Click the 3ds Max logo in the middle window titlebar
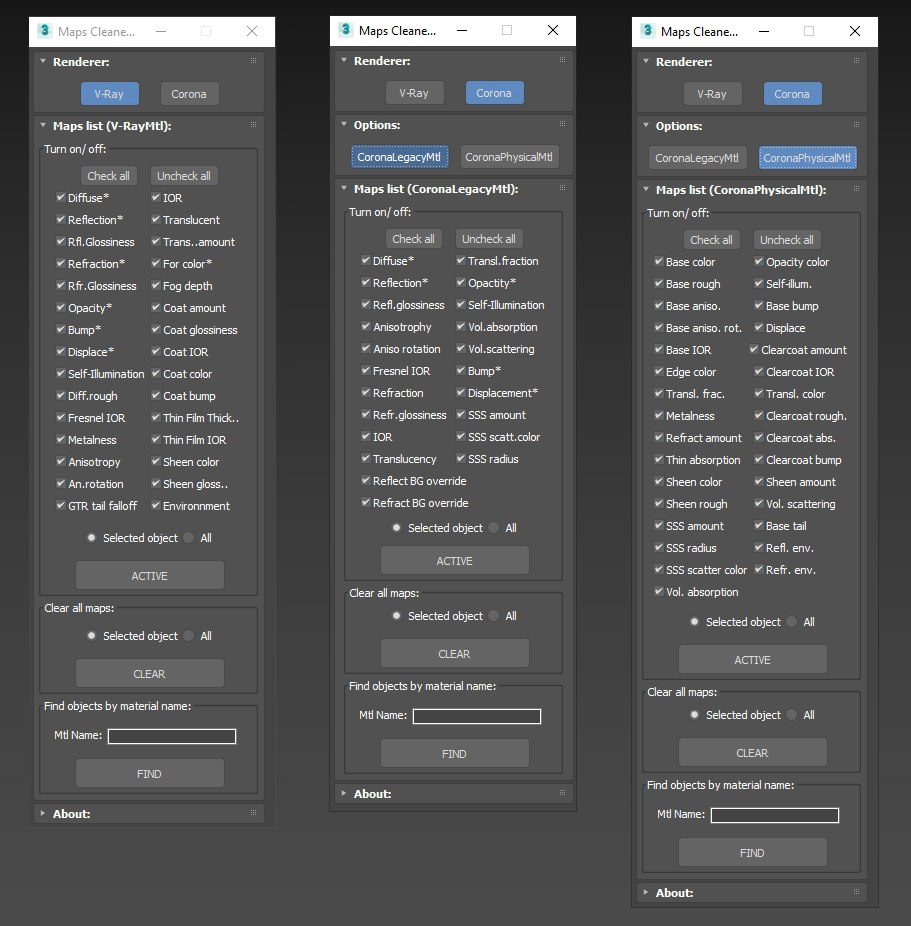Screen dimensions: 911x926 tap(347, 31)
